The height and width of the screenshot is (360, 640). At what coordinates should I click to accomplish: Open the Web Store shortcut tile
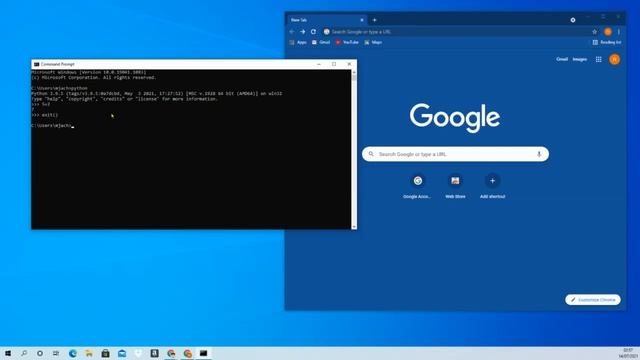455,186
